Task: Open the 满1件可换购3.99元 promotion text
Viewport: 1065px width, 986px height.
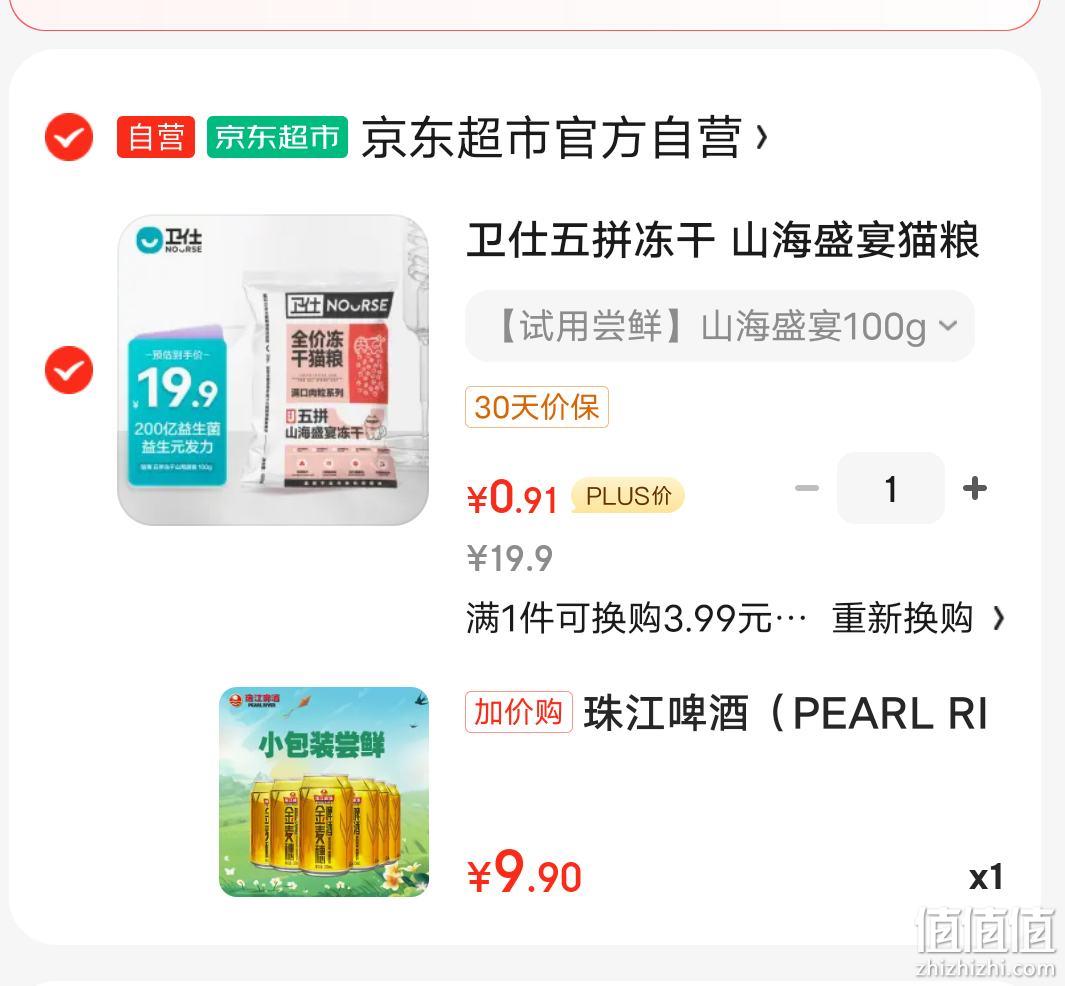Action: point(636,618)
